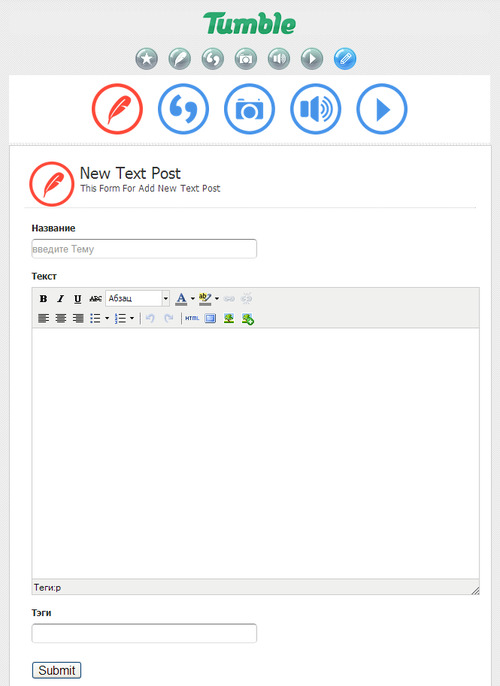
Task: Click the redo arrow icon
Action: [x=169, y=318]
